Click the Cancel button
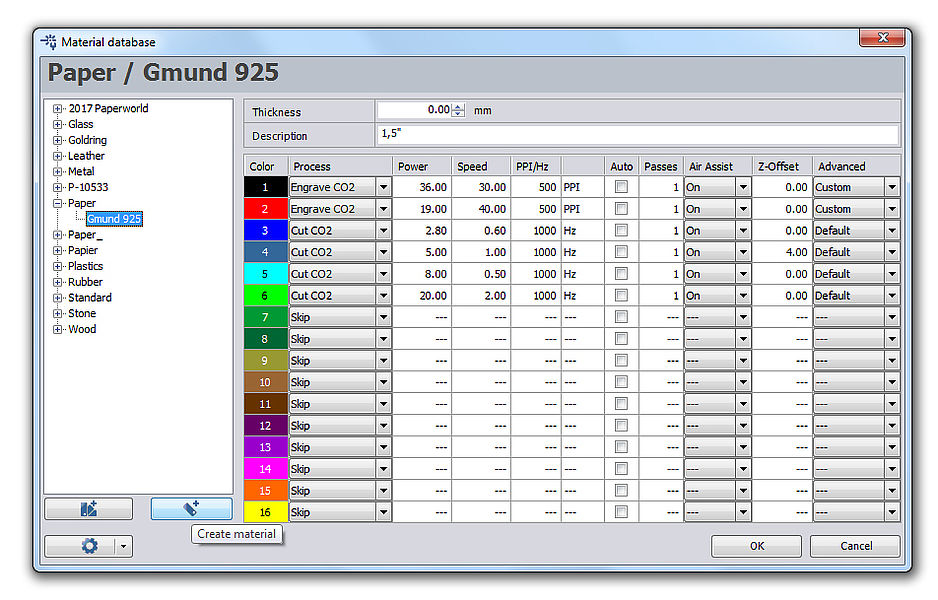 coord(855,546)
